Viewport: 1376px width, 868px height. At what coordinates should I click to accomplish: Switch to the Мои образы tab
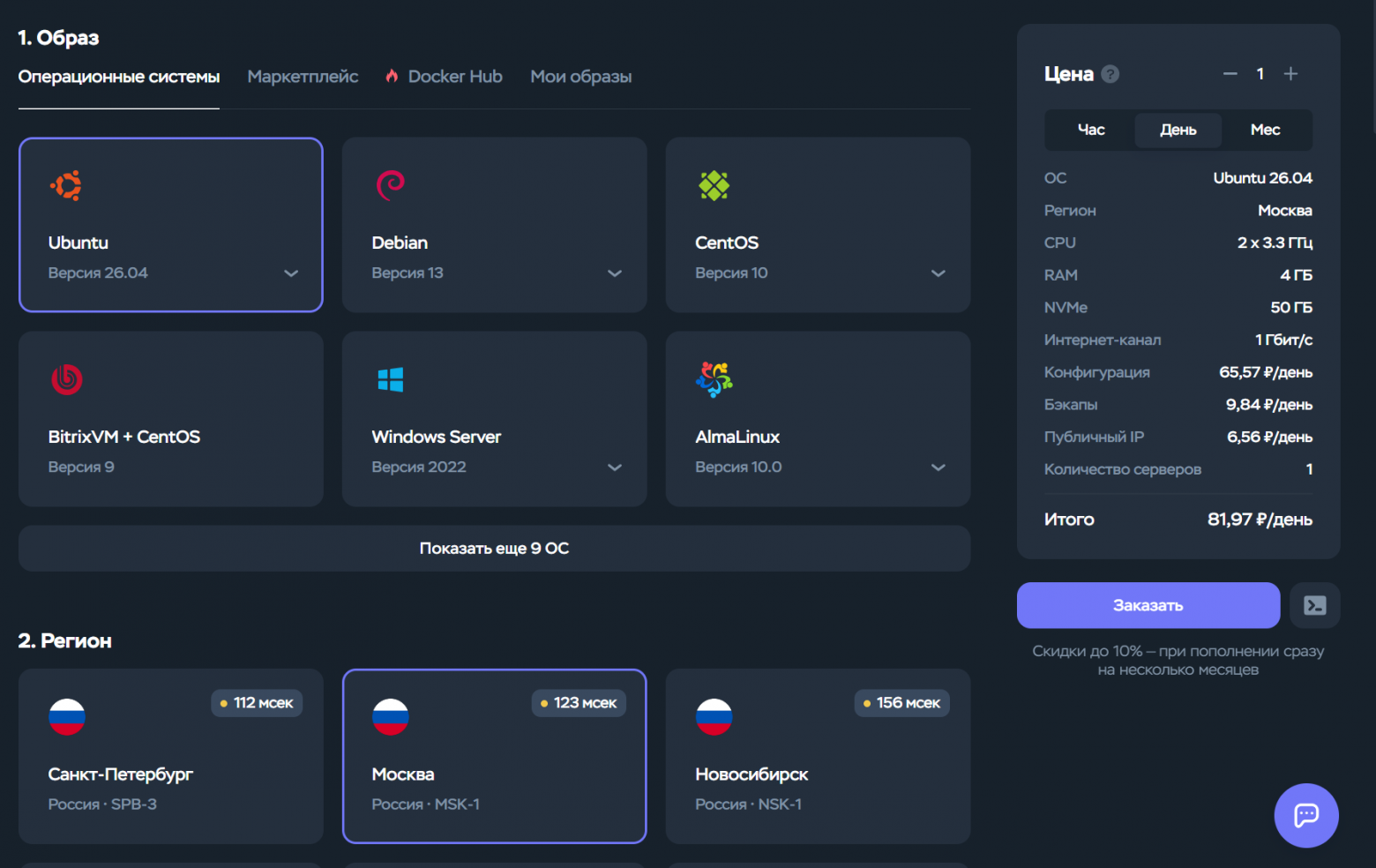[x=581, y=77]
